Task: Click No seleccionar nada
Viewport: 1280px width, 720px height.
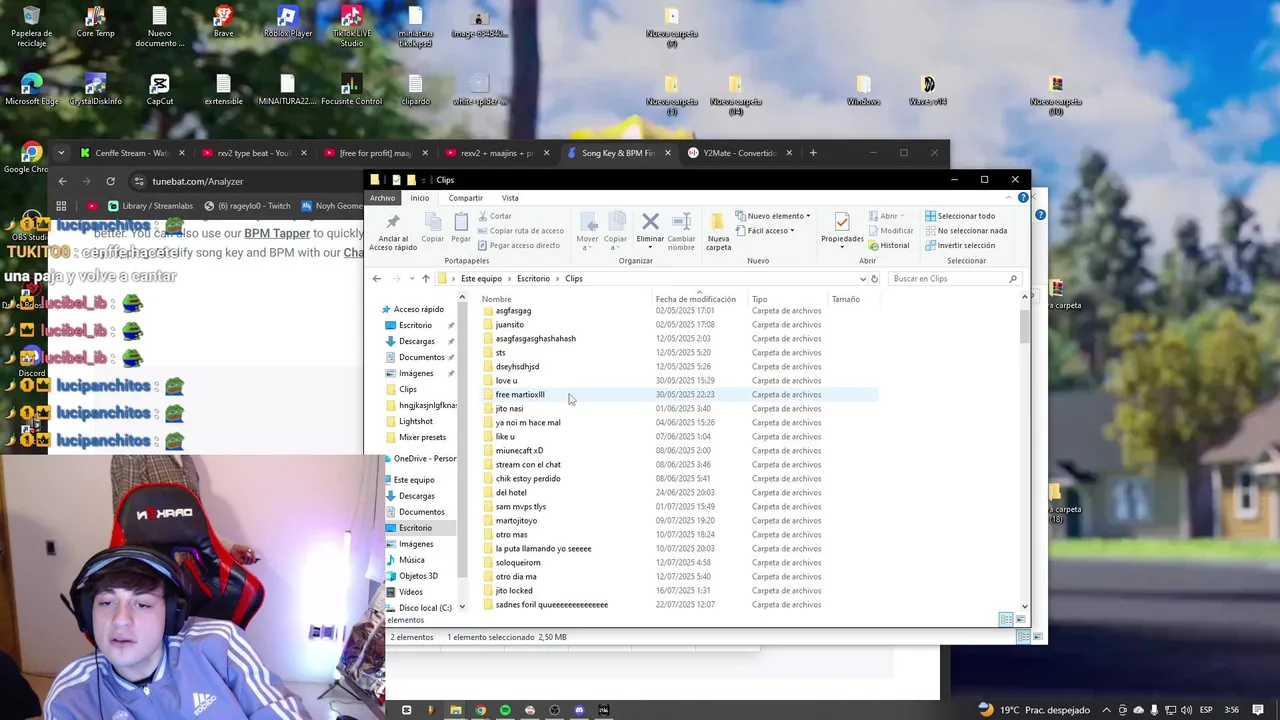Action: click(965, 231)
